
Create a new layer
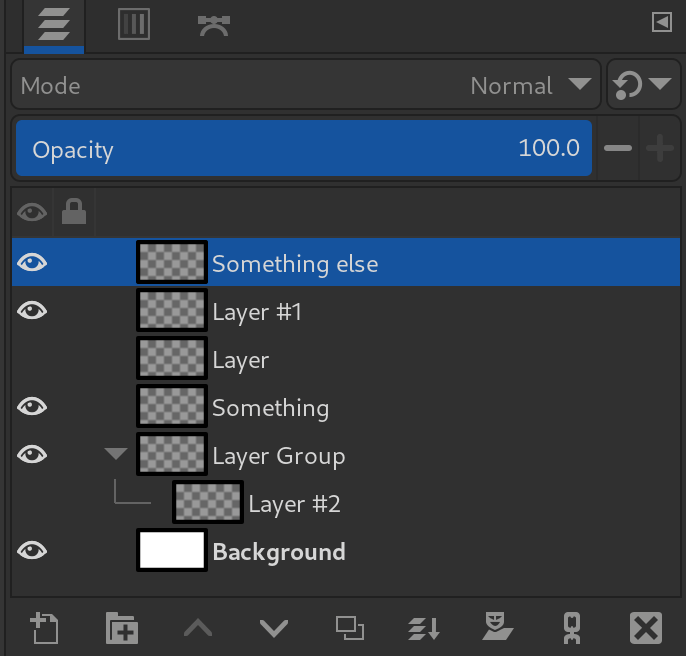click(x=44, y=628)
